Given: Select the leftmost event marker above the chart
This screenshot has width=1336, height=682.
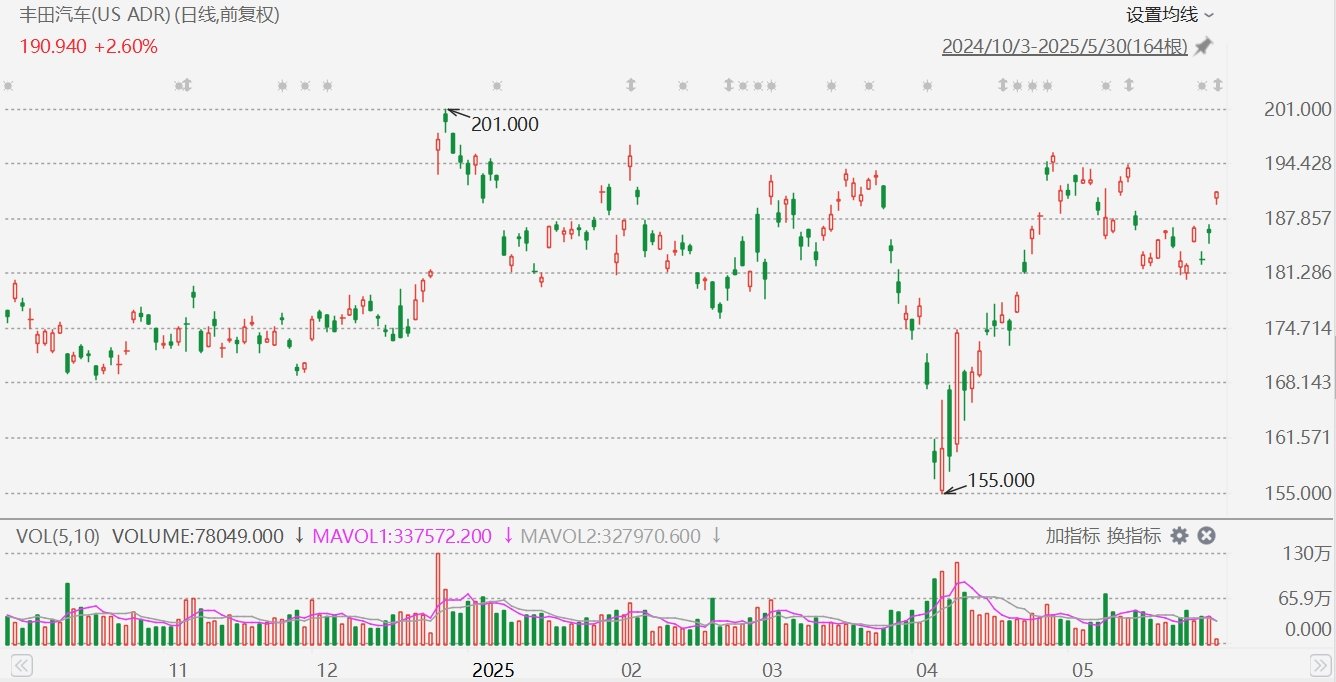Looking at the screenshot, I should coord(7,86).
